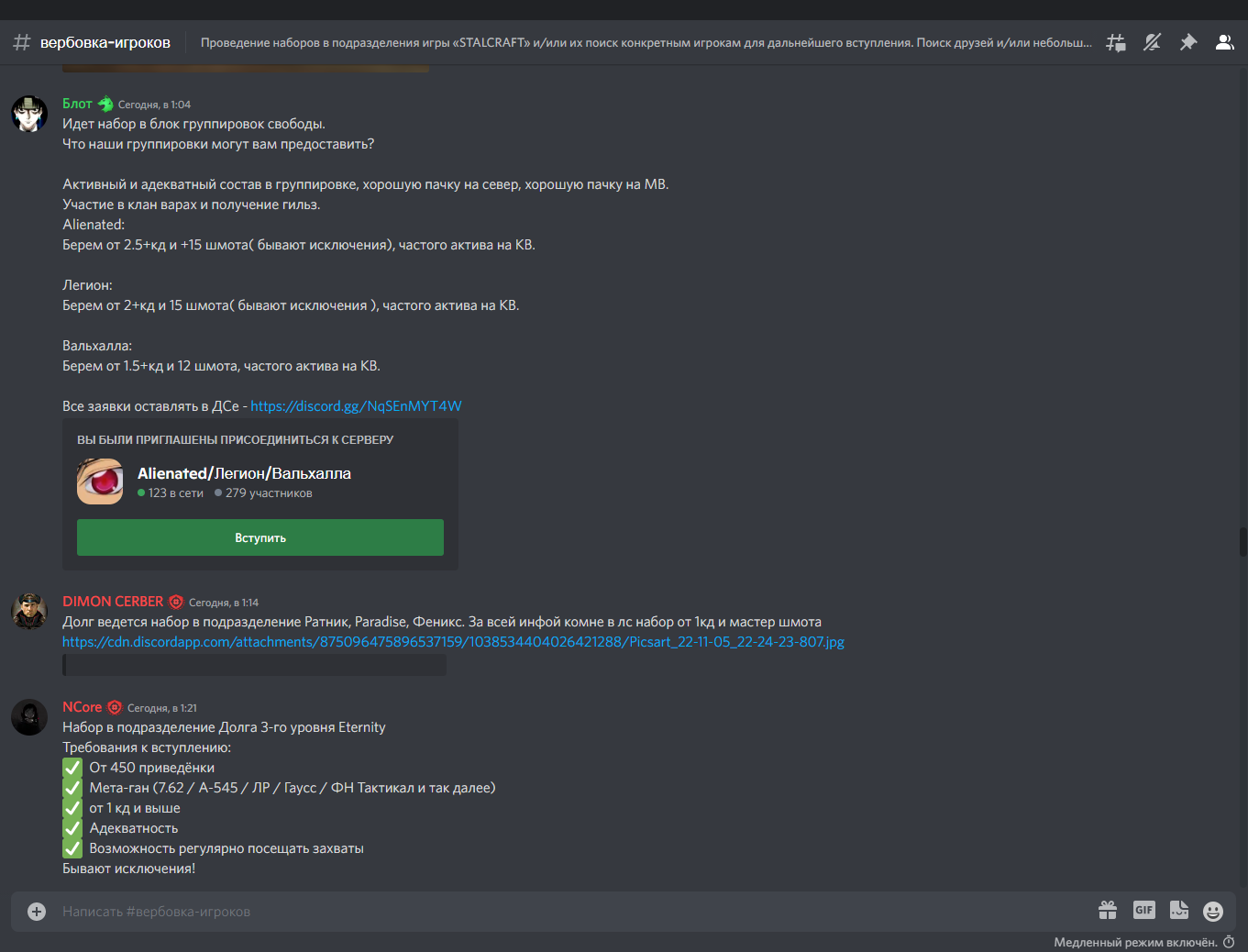Click the channel topic description text
This screenshot has width=1248, height=952.
(646, 42)
